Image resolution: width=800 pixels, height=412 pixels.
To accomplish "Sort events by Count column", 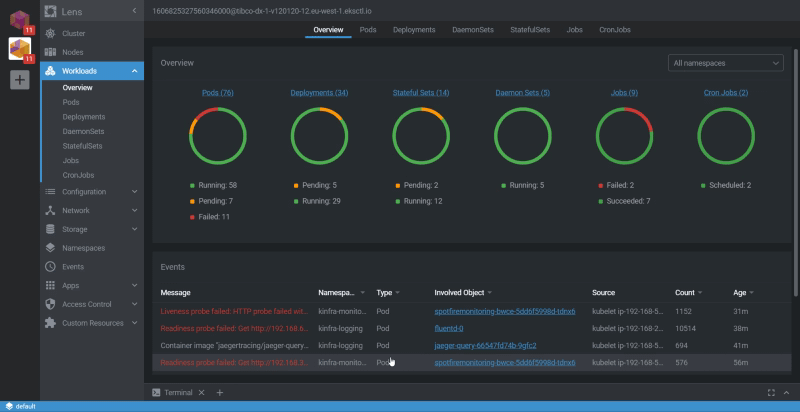I will click(x=684, y=293).
